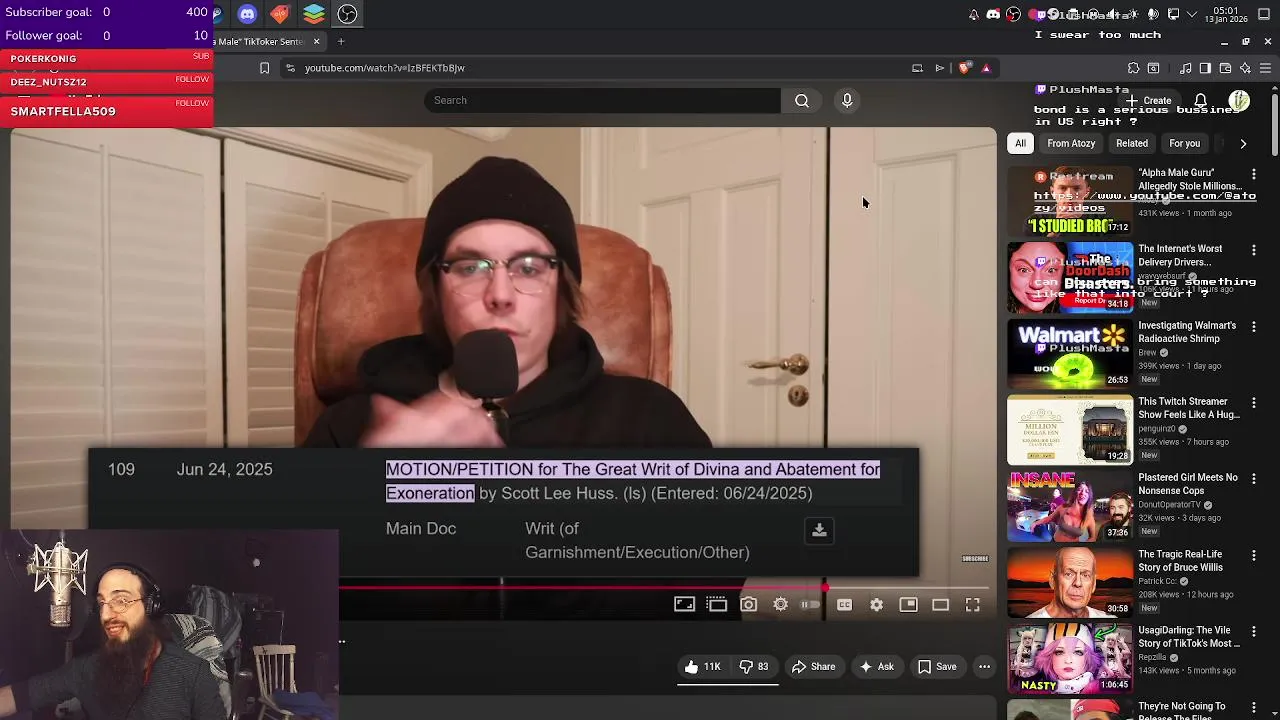Open Brave Rewards triangle icon
Screen dimensions: 1280x720
pyautogui.click(x=986, y=68)
